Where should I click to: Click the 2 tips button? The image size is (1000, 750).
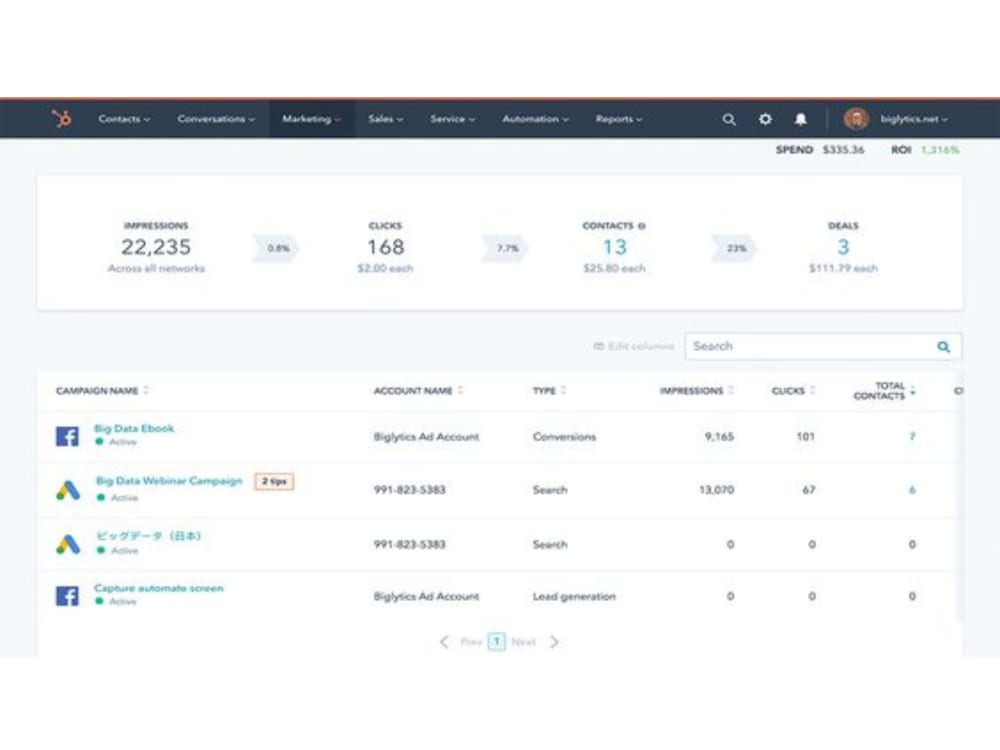click(x=274, y=481)
